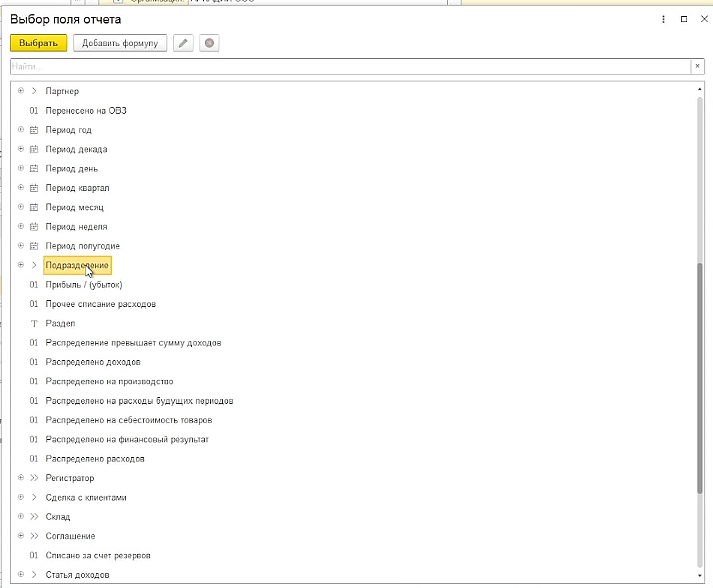Click the round delete icon in toolbar

tap(209, 43)
